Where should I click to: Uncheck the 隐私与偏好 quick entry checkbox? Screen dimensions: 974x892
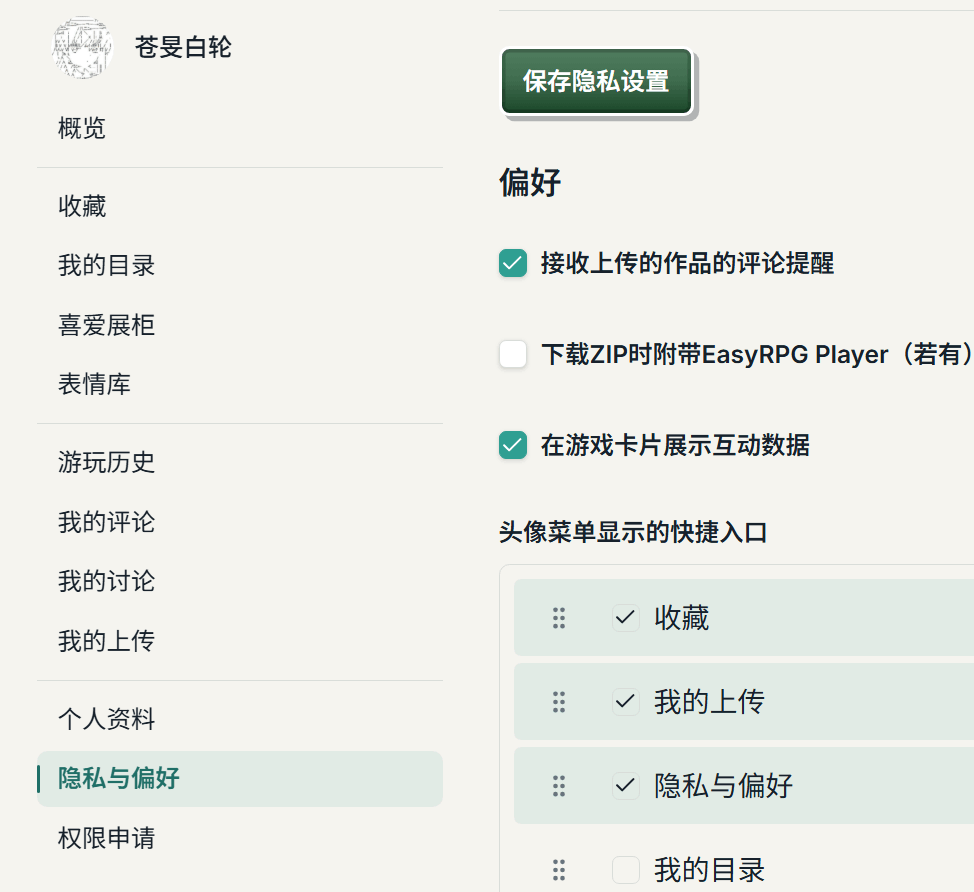(x=626, y=786)
